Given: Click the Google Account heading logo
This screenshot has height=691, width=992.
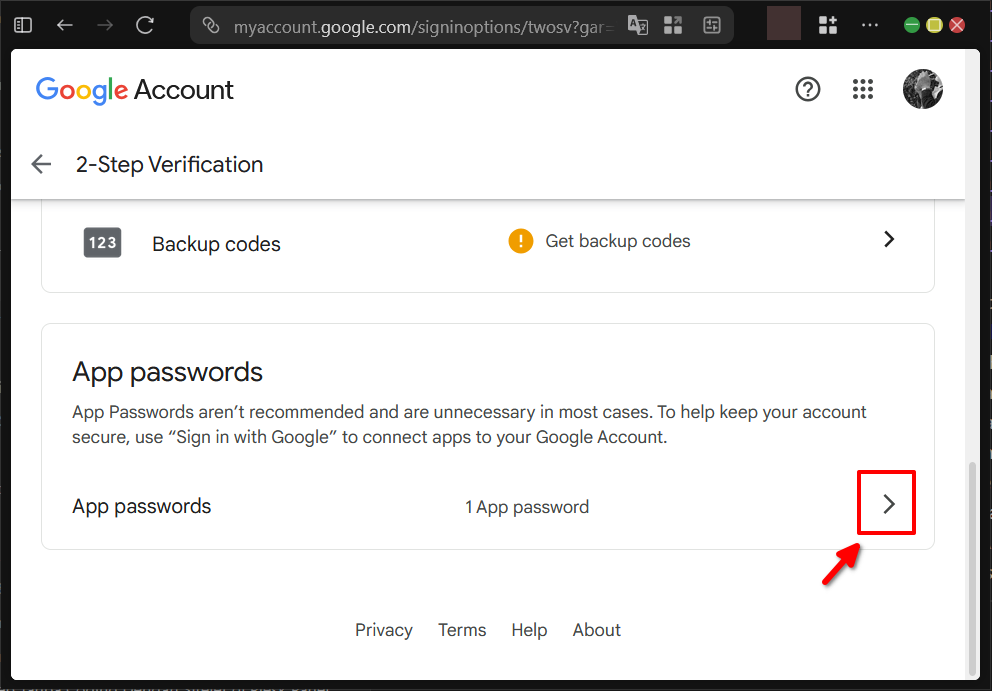Looking at the screenshot, I should pos(134,89).
